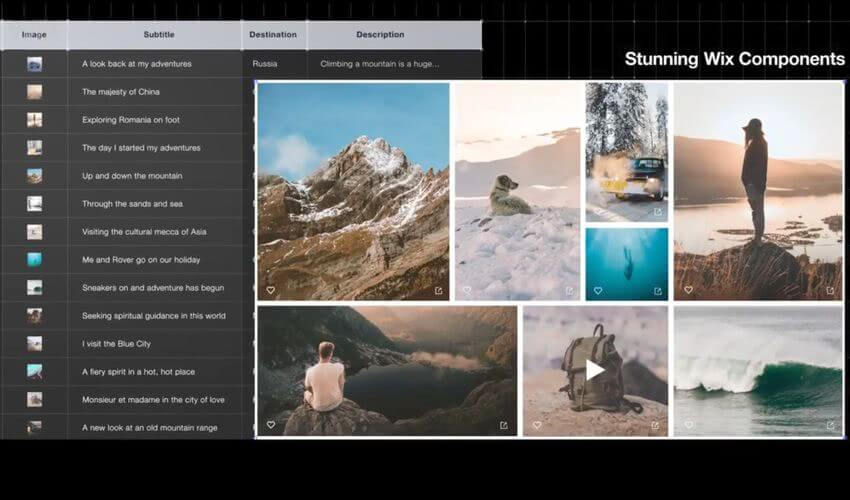Open thumbnail for 'Through the sands and sea'
Image resolution: width=850 pixels, height=500 pixels.
[x=35, y=204]
